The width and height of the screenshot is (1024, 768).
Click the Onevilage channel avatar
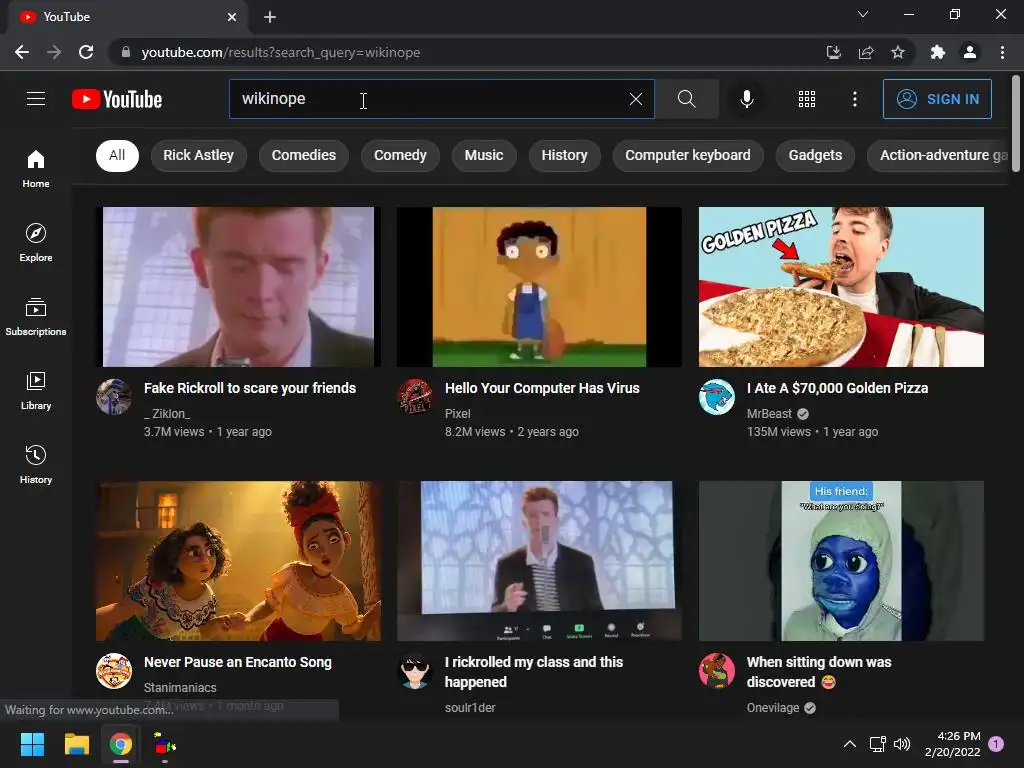click(716, 671)
